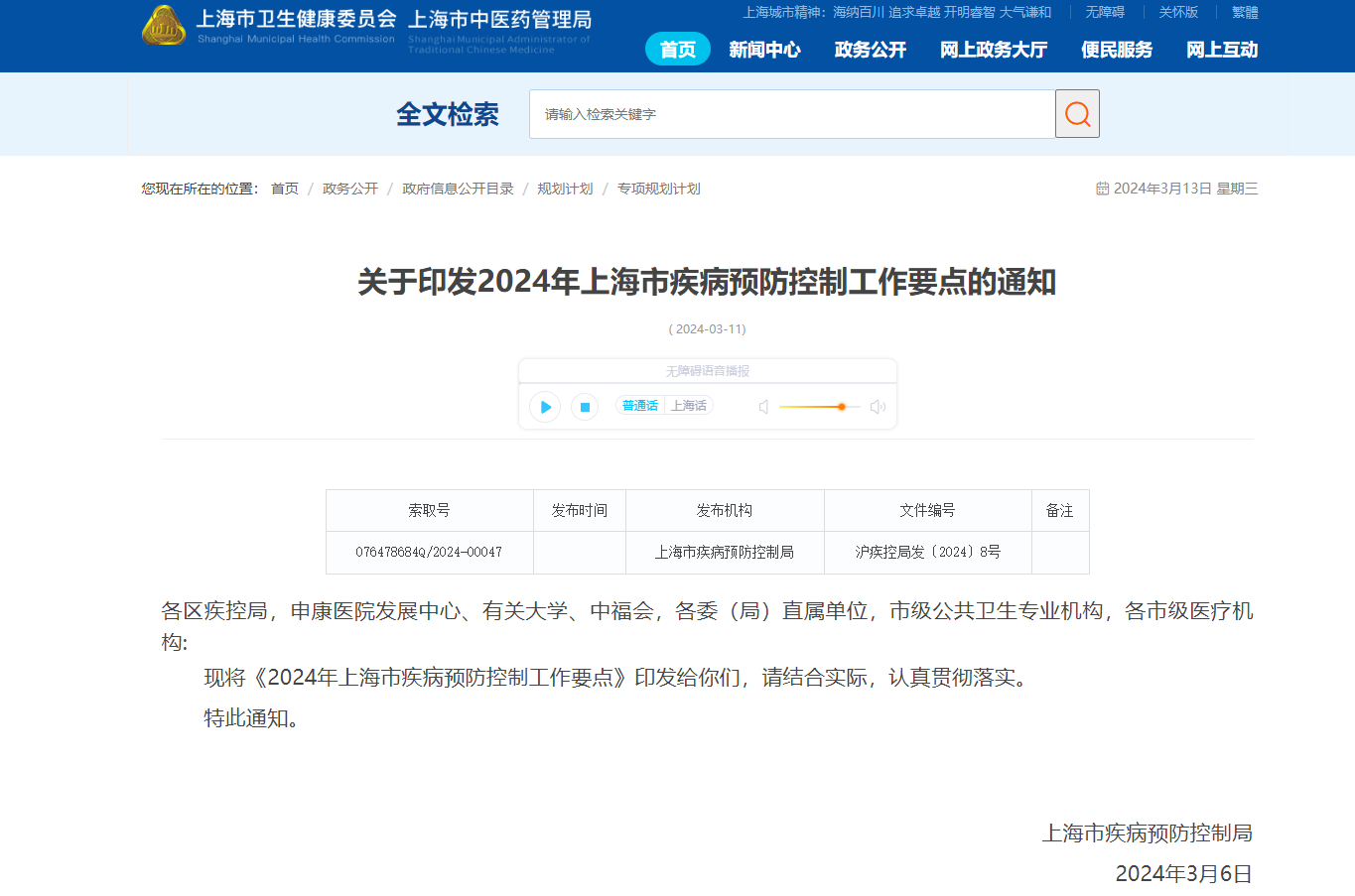Image resolution: width=1355 pixels, height=896 pixels.
Task: Adjust the orange volume slider
Action: click(819, 407)
